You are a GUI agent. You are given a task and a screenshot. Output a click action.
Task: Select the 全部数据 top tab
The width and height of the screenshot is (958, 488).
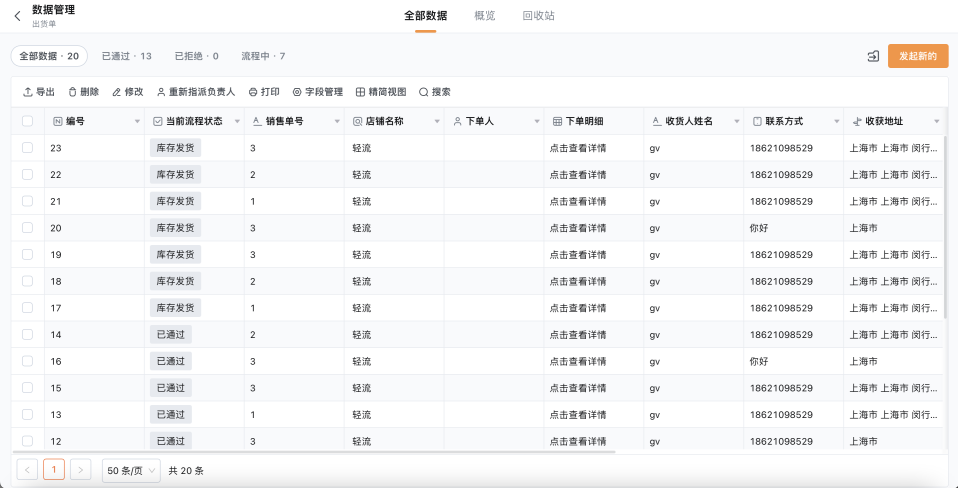(425, 16)
